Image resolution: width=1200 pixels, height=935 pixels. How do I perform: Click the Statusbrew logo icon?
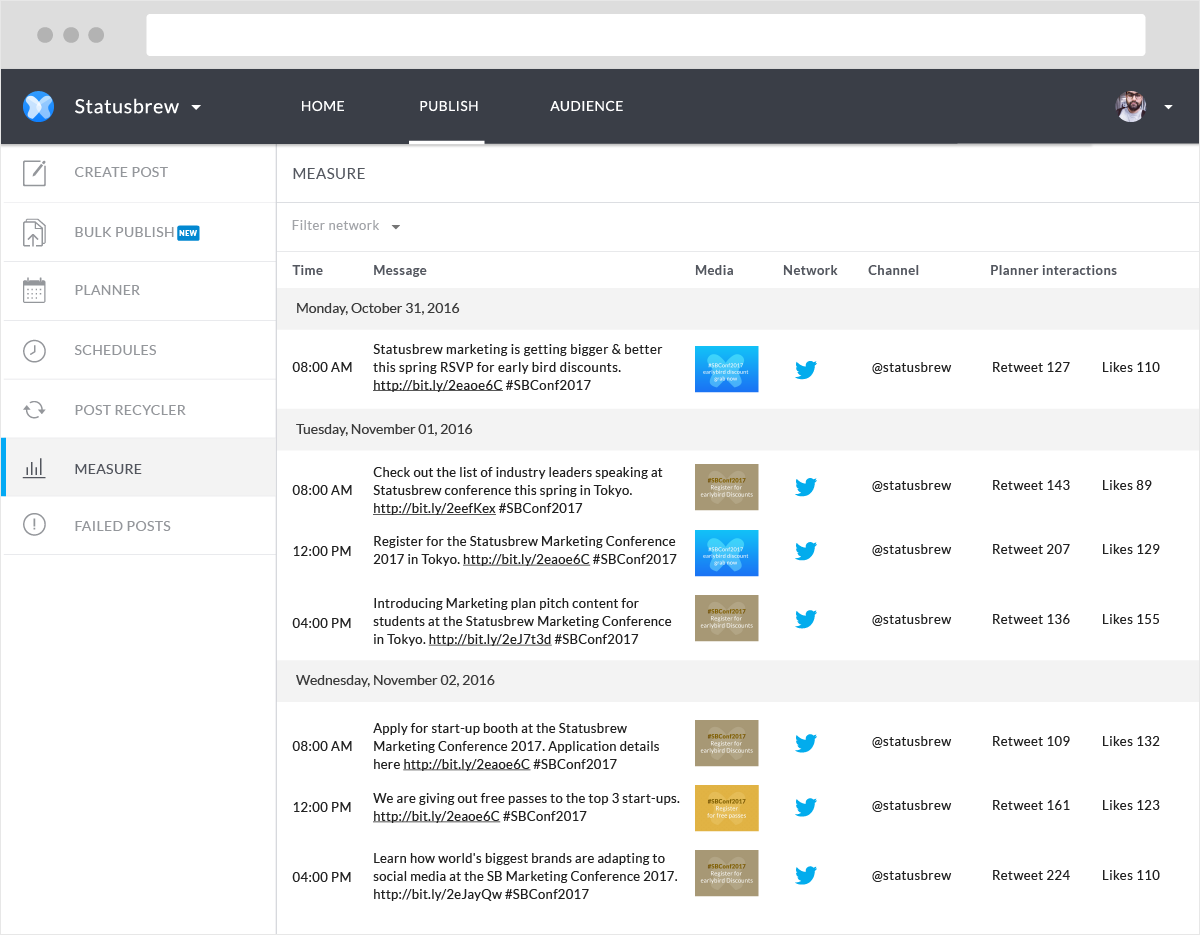38,106
